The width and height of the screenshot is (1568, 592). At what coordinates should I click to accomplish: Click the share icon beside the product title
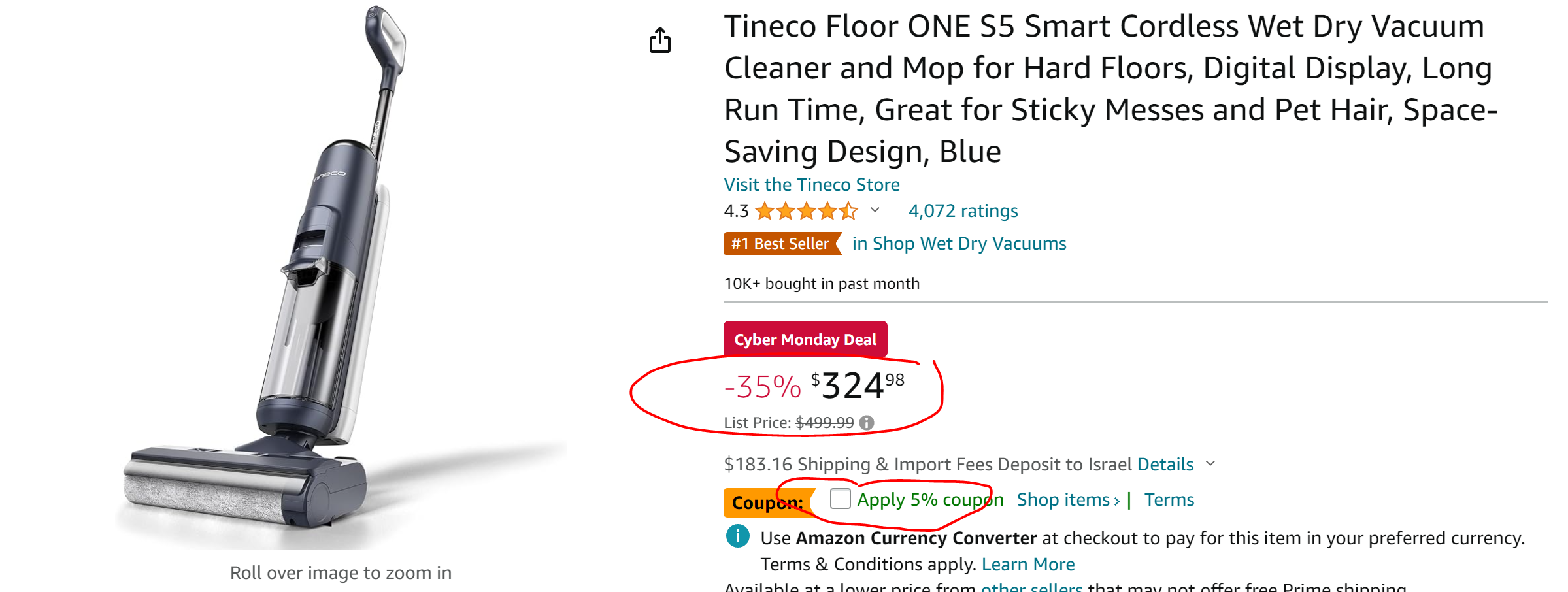click(660, 41)
